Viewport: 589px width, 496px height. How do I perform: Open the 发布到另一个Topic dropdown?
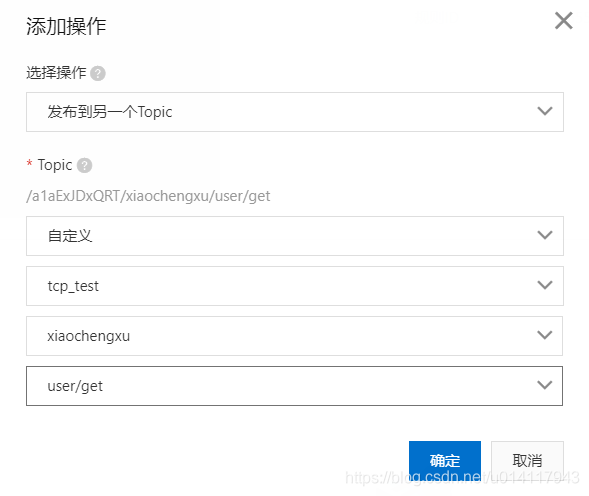coord(295,112)
